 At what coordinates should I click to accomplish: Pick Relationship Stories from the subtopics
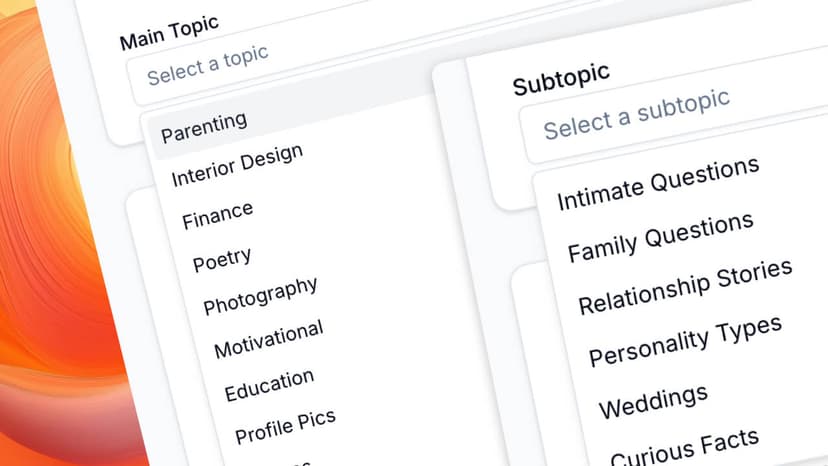[x=685, y=286]
